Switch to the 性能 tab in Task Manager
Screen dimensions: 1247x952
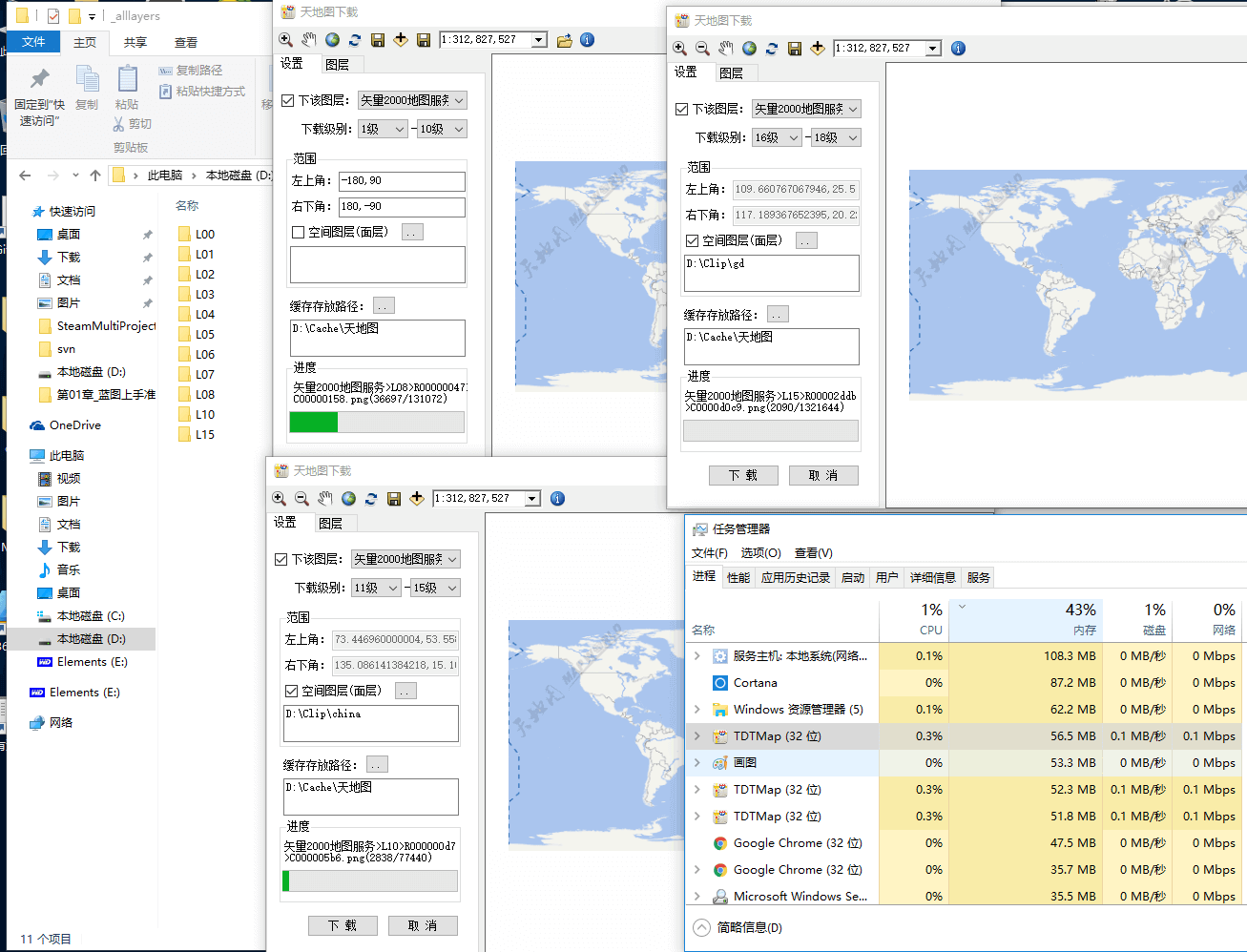738,577
